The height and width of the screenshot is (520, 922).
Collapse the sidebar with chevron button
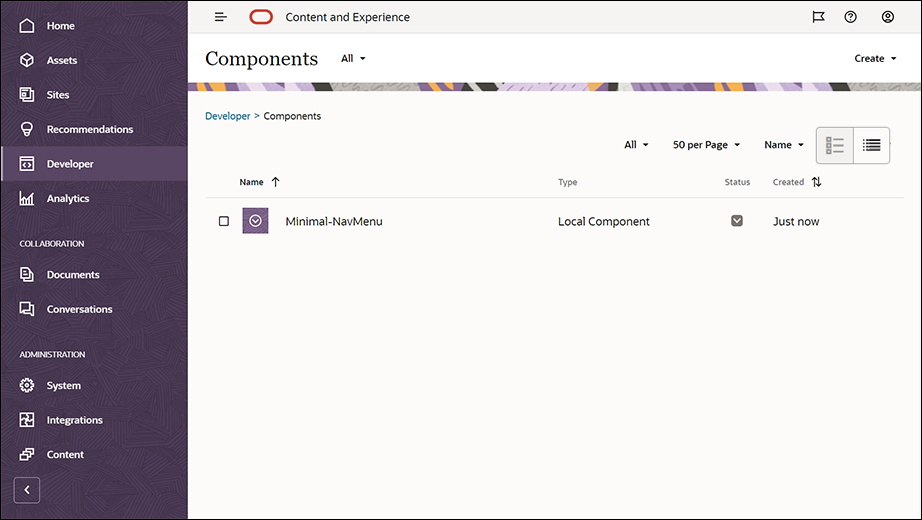(27, 490)
